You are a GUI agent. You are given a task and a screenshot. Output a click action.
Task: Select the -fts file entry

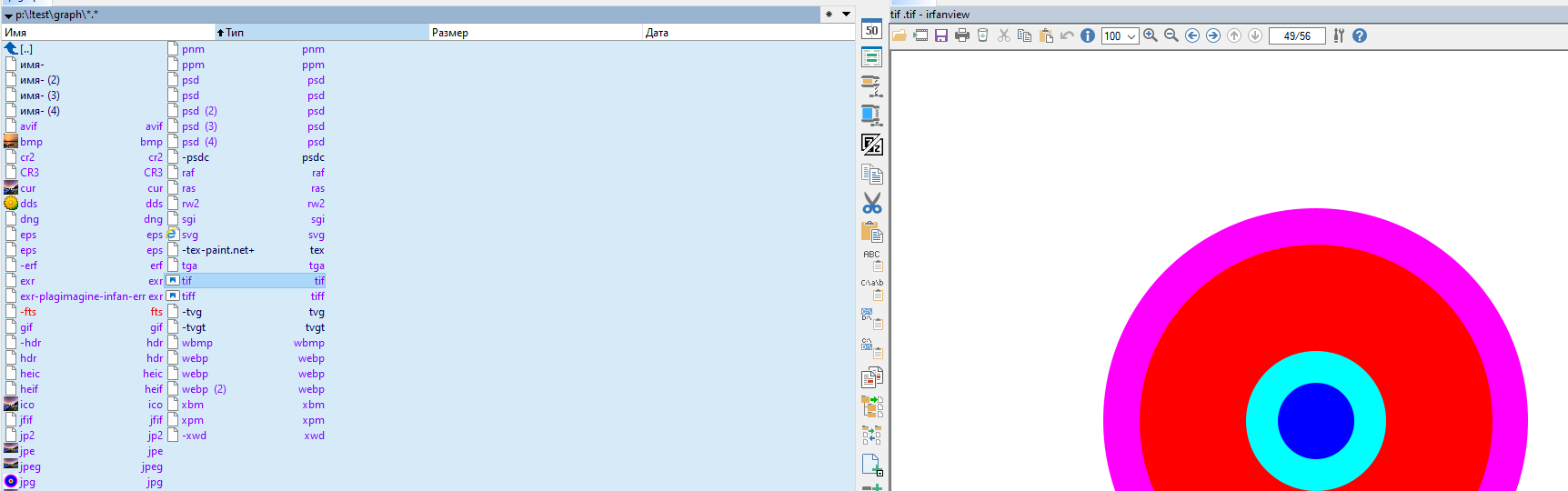(x=84, y=312)
